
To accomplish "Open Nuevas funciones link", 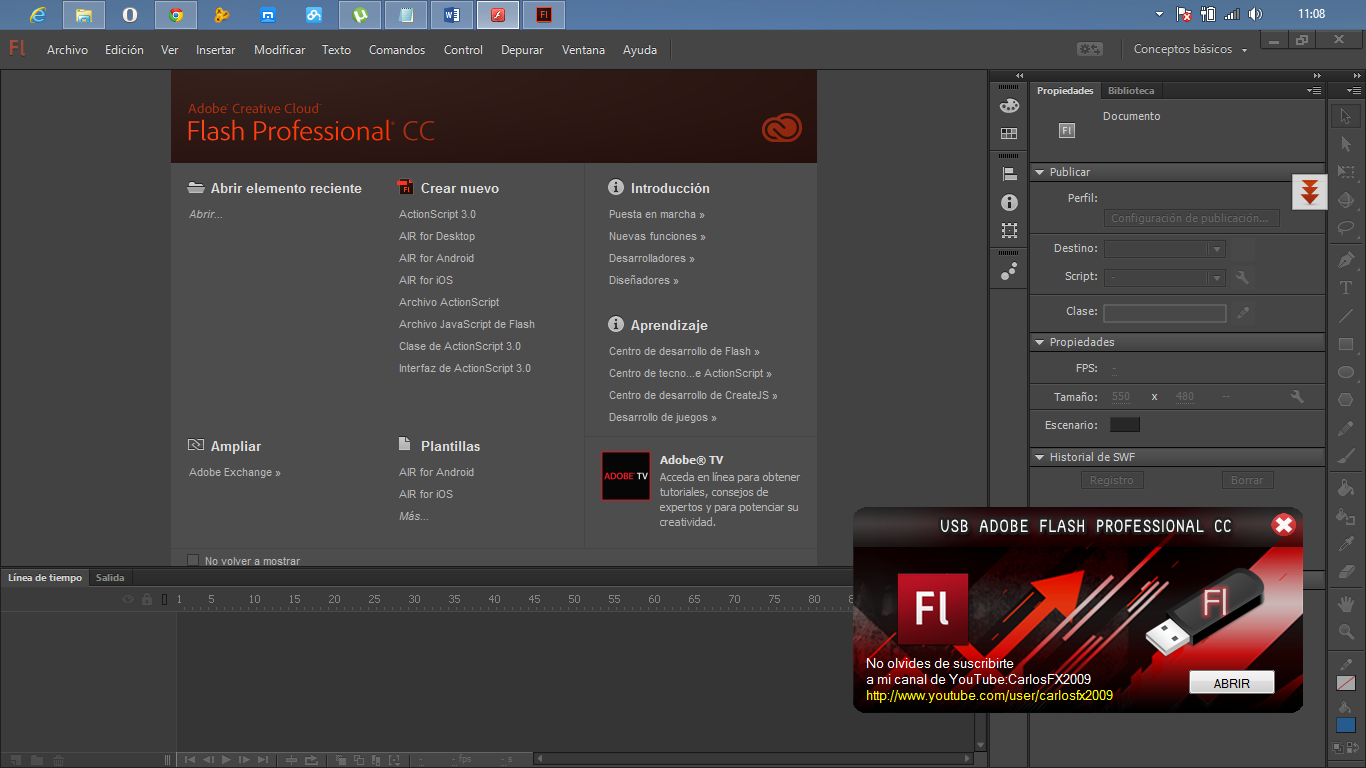I will 657,236.
